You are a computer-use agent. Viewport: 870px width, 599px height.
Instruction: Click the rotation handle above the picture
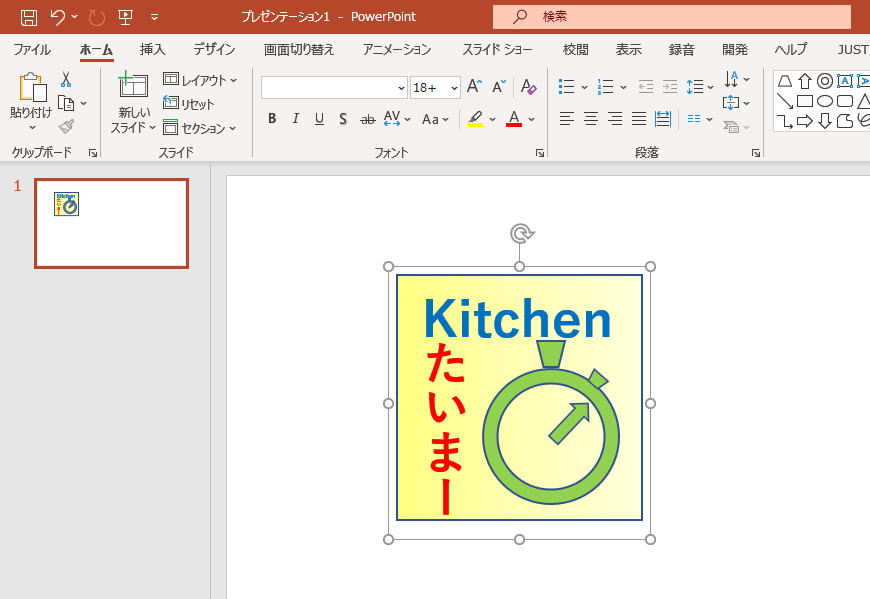point(520,234)
